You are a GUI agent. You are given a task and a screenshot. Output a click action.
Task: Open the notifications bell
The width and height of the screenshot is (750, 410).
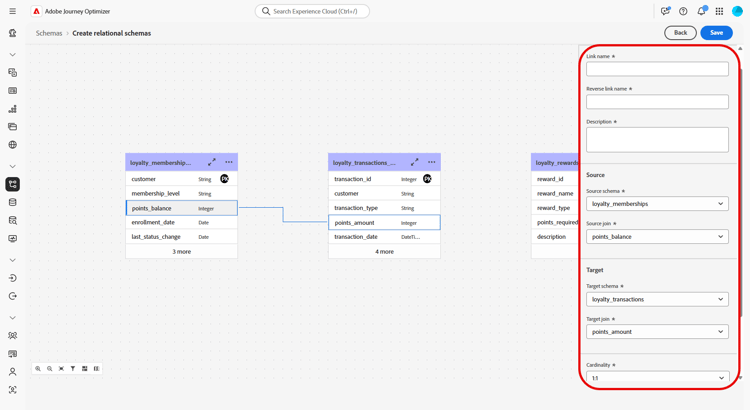[701, 11]
